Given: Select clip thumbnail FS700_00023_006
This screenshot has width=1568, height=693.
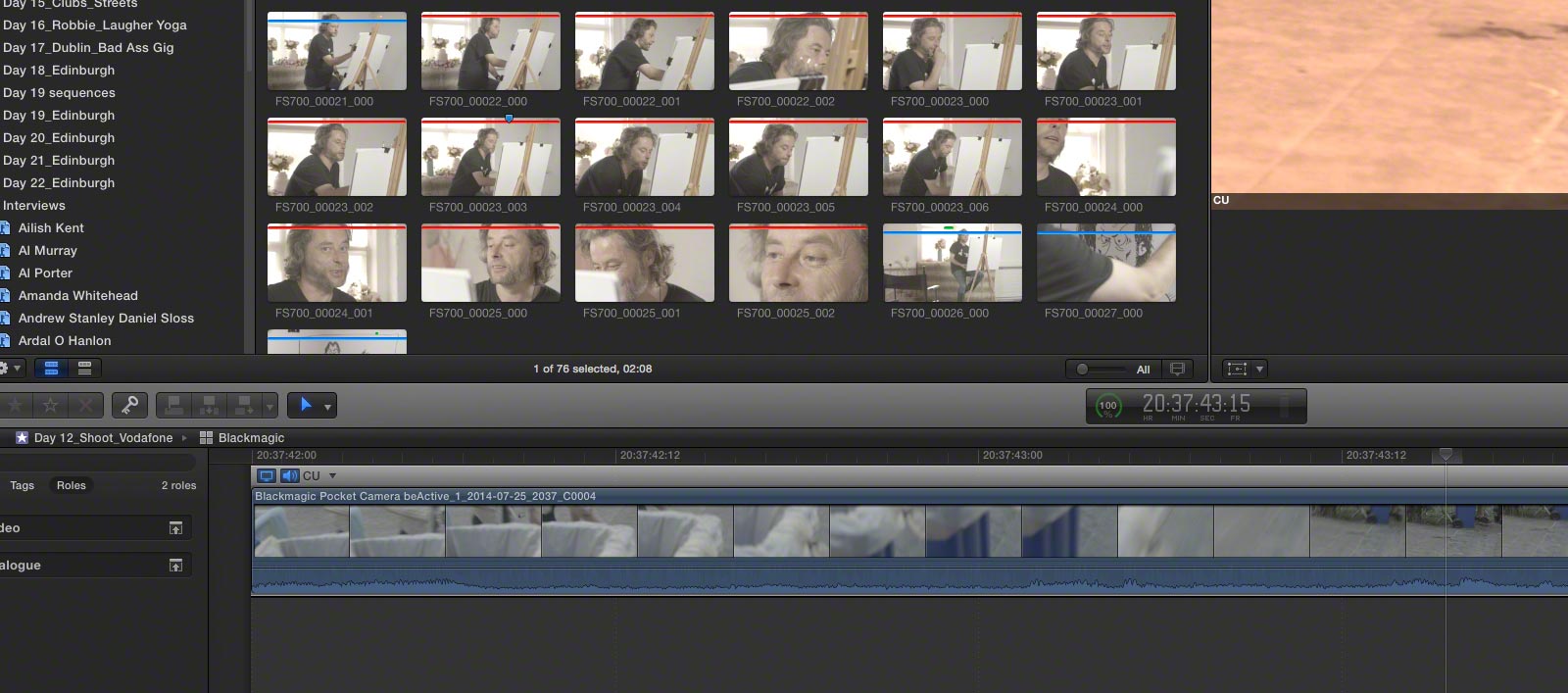Looking at the screenshot, I should 953,158.
